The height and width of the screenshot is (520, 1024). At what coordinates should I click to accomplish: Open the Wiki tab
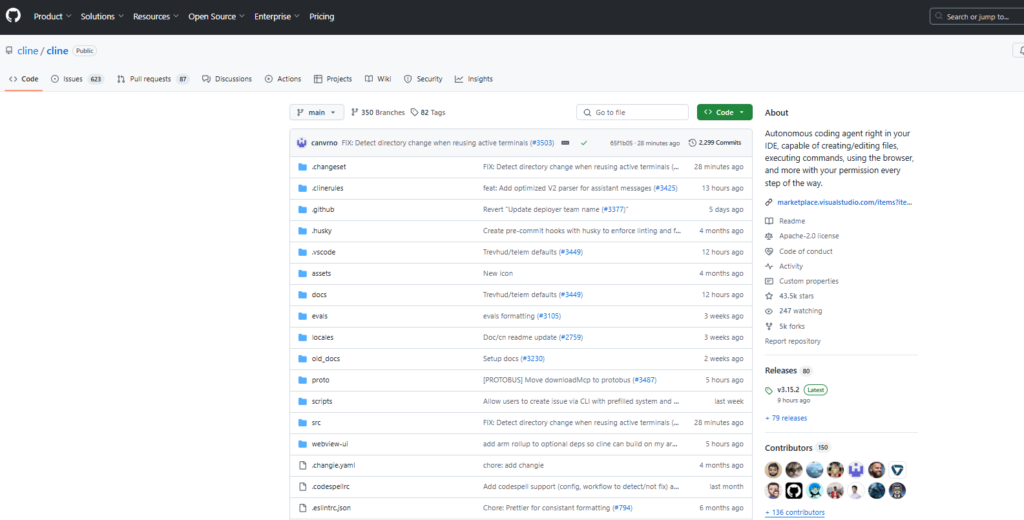tap(378, 79)
